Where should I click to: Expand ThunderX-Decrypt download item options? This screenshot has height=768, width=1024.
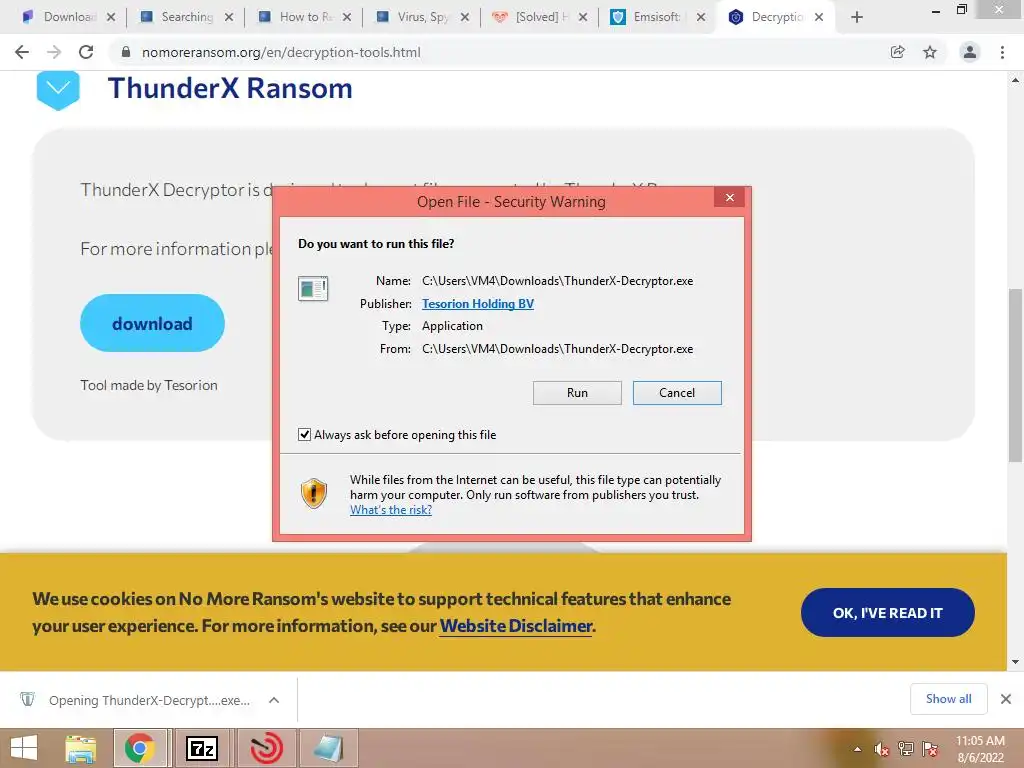click(274, 700)
